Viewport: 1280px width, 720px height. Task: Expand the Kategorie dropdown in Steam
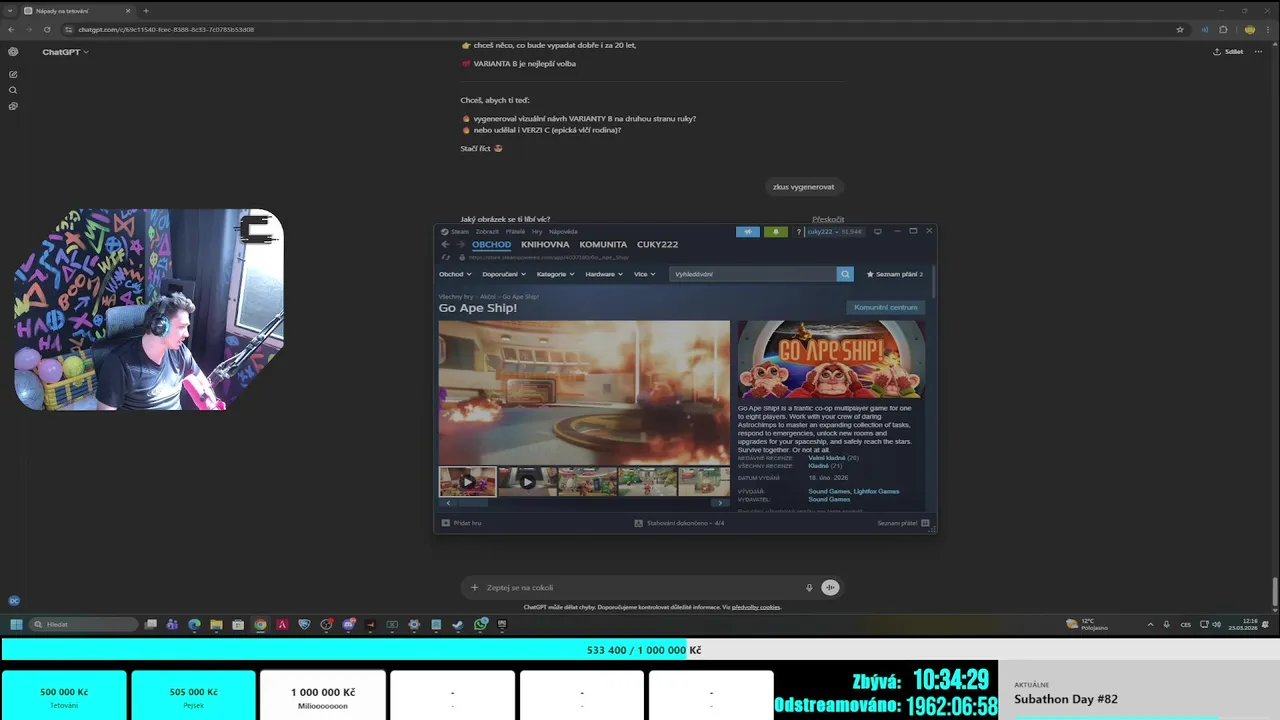555,274
